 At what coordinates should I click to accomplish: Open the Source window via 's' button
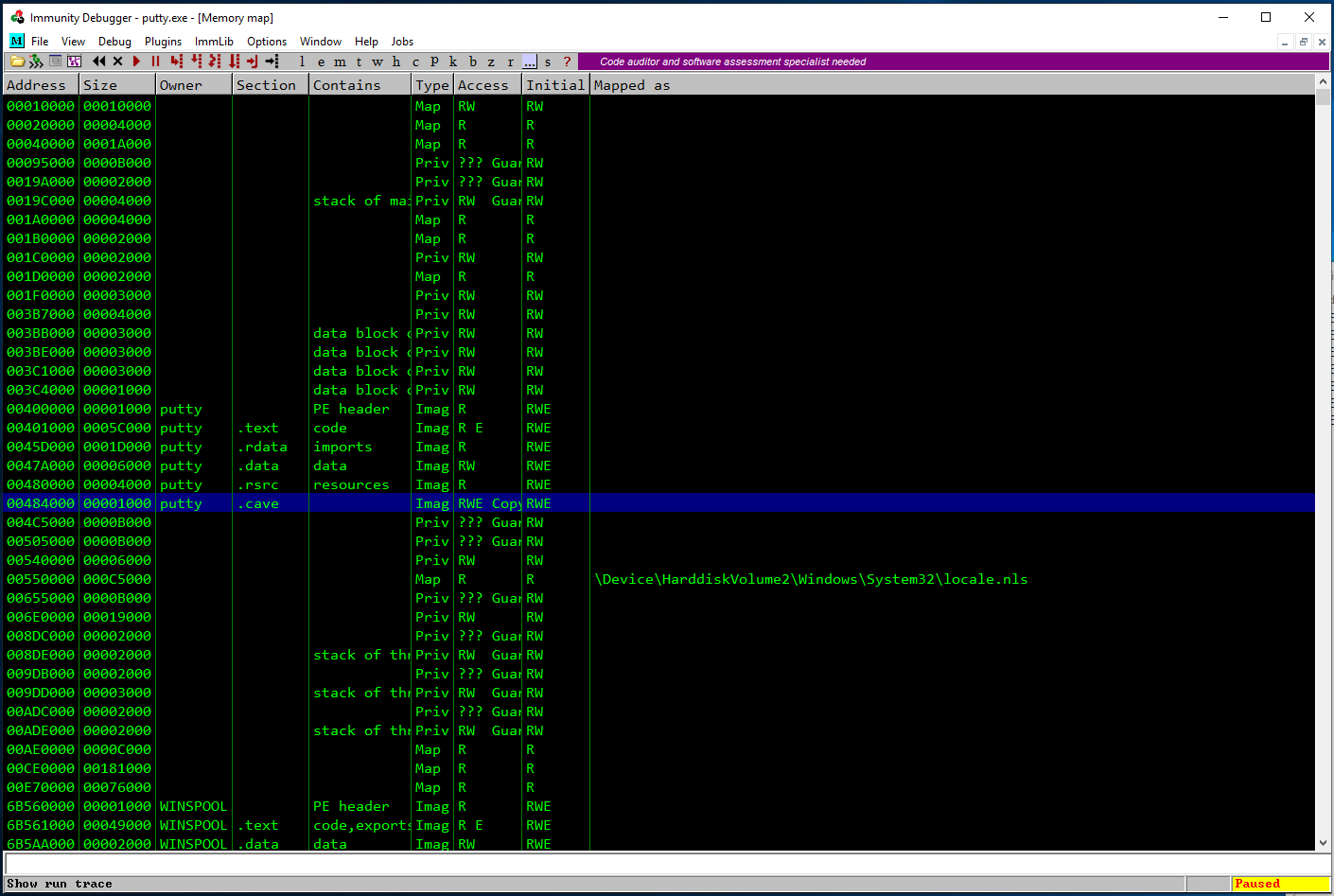click(548, 61)
